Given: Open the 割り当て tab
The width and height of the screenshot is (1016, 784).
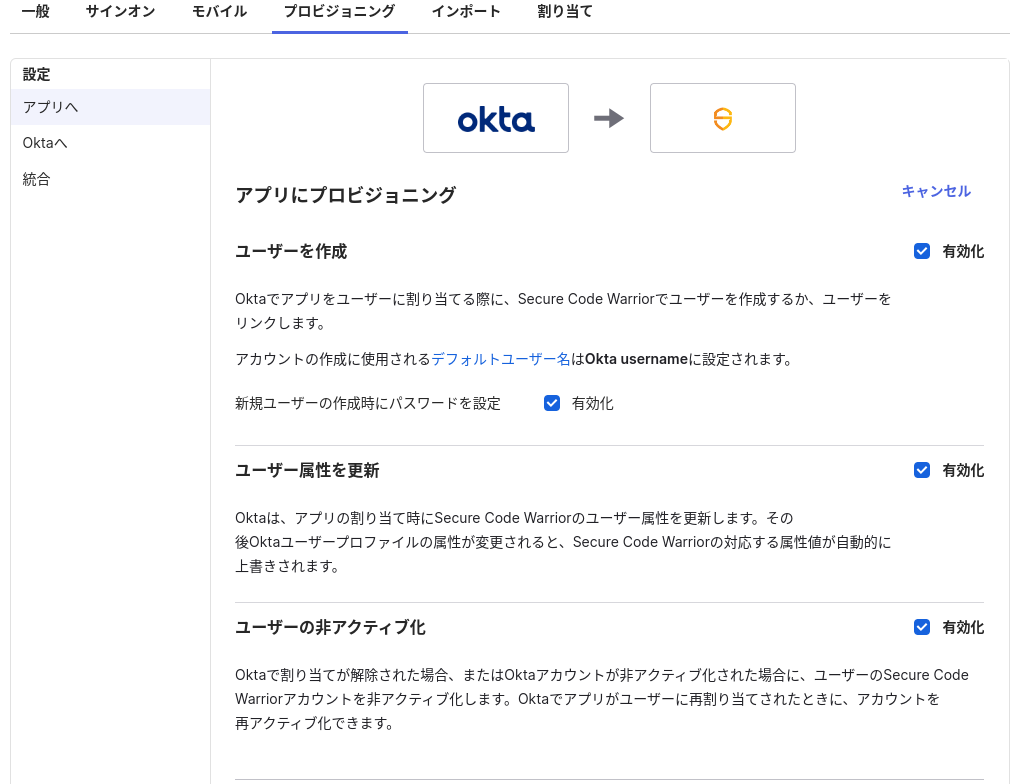Looking at the screenshot, I should pos(565,12).
